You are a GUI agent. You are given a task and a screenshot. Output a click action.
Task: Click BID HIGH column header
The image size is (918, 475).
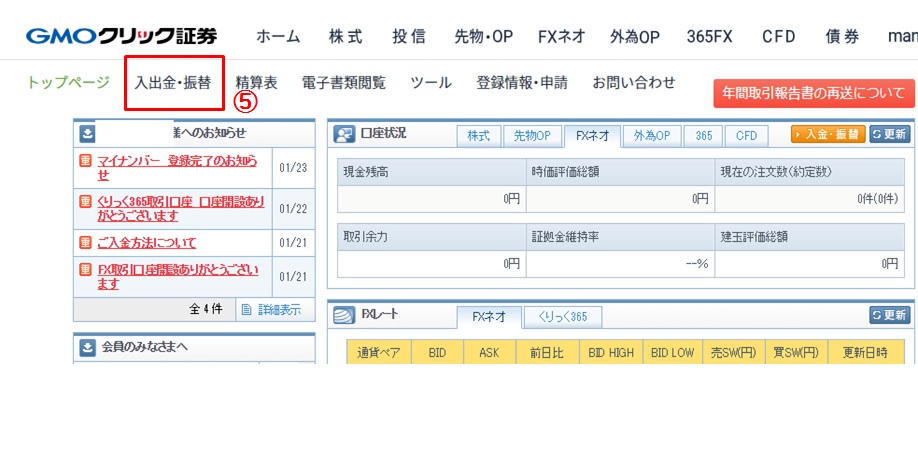(611, 352)
